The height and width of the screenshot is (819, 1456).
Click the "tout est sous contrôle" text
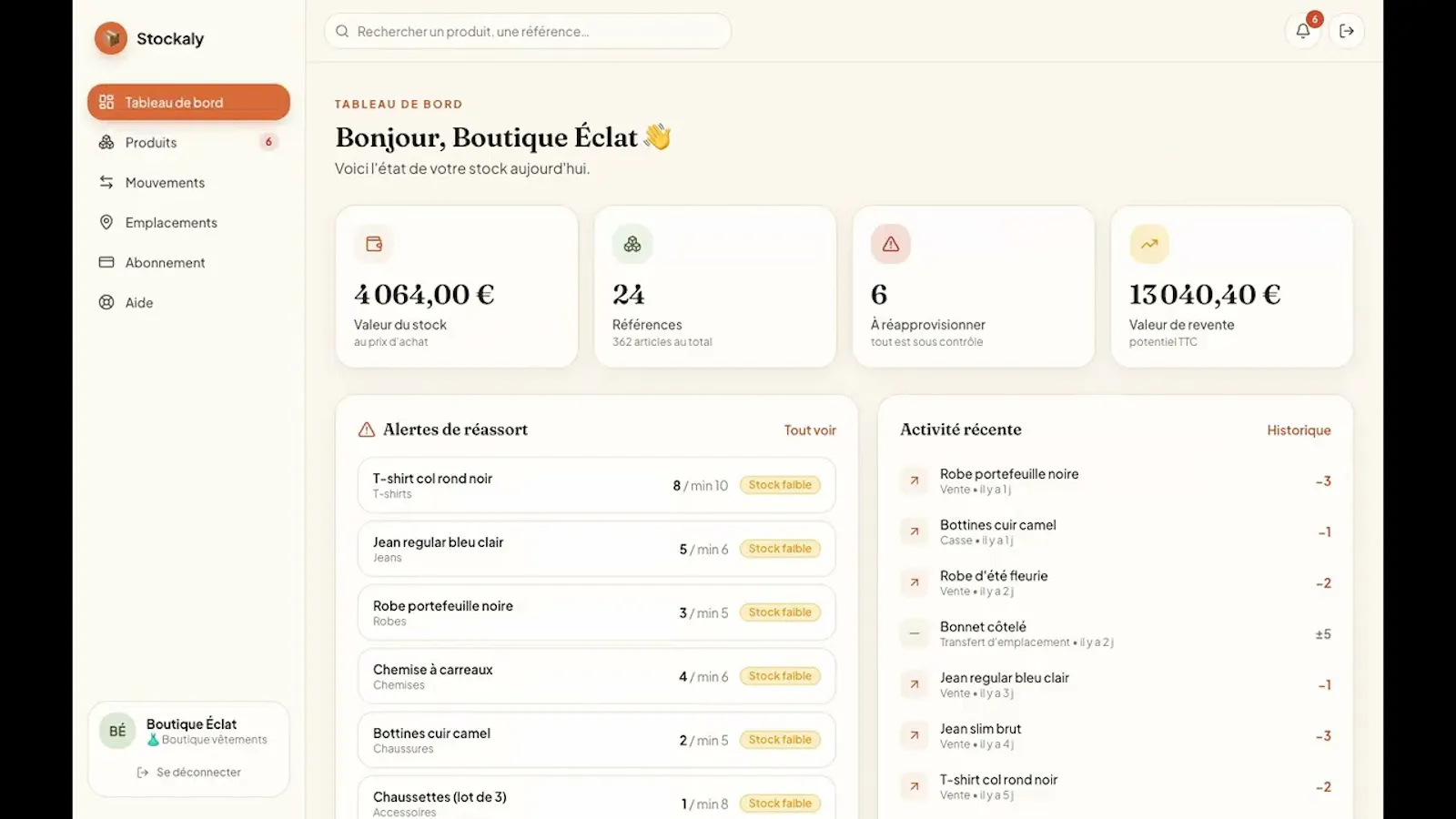coord(926,342)
